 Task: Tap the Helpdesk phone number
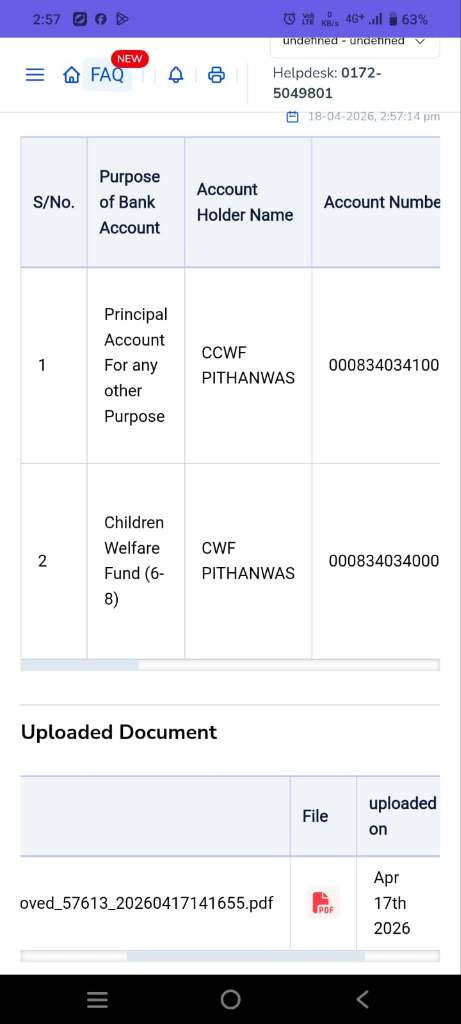327,83
